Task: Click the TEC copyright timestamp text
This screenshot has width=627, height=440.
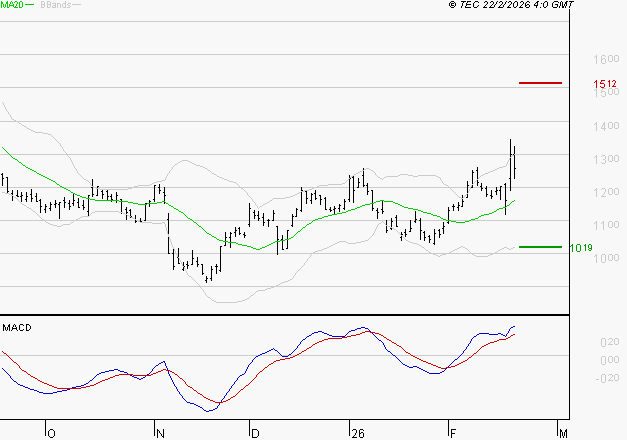Action: pyautogui.click(x=511, y=5)
